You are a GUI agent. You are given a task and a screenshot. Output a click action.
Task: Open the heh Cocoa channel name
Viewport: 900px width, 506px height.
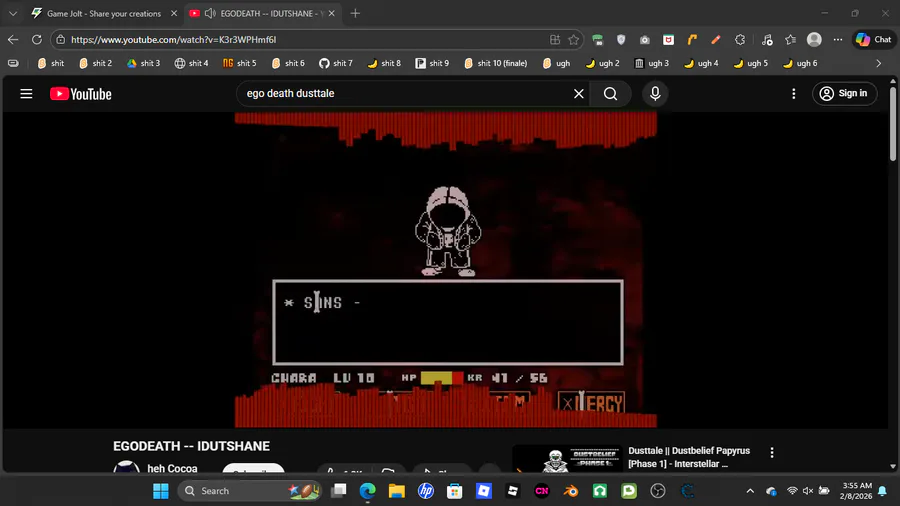[172, 468]
